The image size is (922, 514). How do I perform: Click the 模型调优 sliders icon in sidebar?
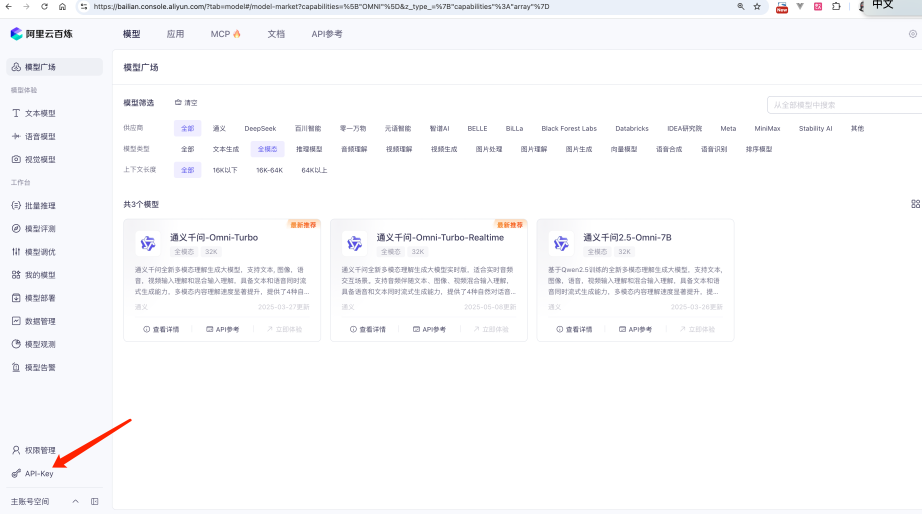click(16, 252)
